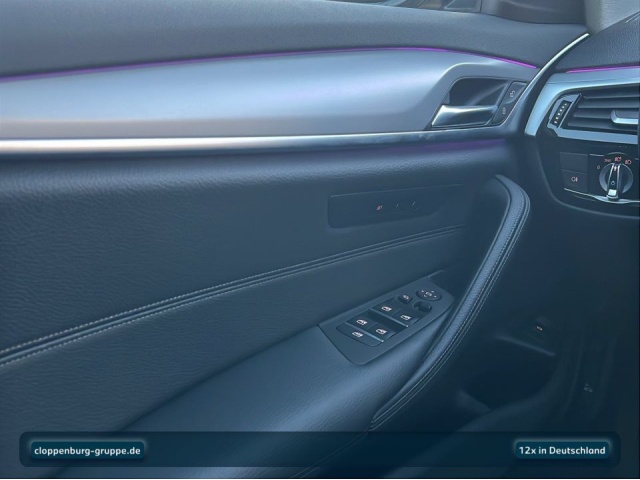Toggle the window switch nearest the mirror pad
640x480 pixels.
(x=405, y=317)
